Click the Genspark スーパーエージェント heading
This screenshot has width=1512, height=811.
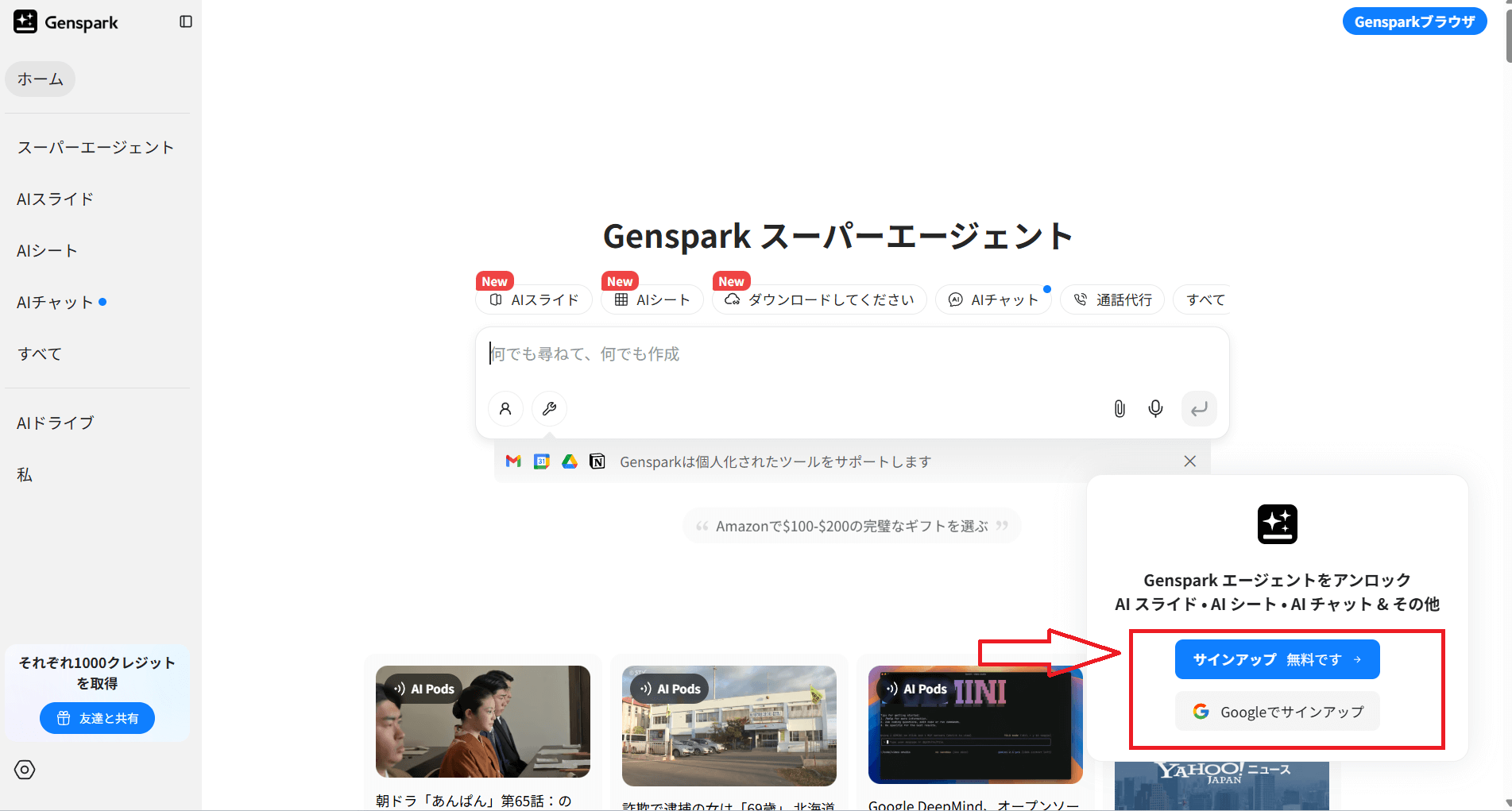point(838,236)
